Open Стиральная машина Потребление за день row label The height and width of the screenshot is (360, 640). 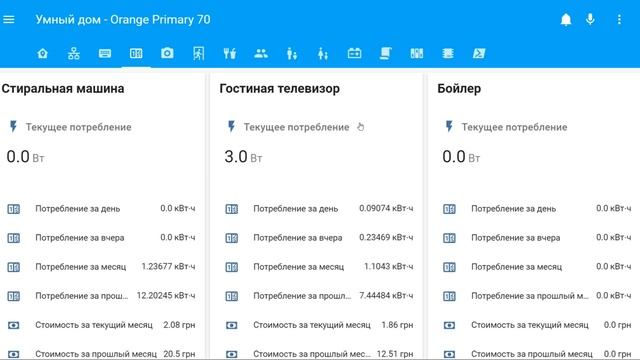[x=78, y=209]
